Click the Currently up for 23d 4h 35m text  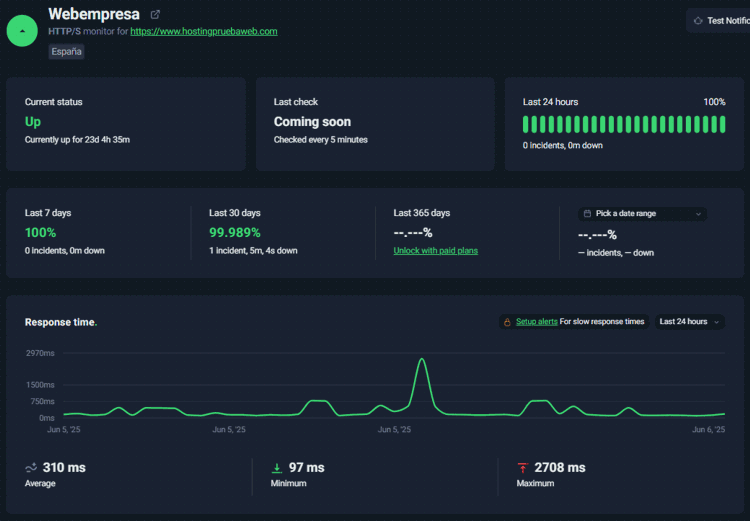click(x=77, y=140)
